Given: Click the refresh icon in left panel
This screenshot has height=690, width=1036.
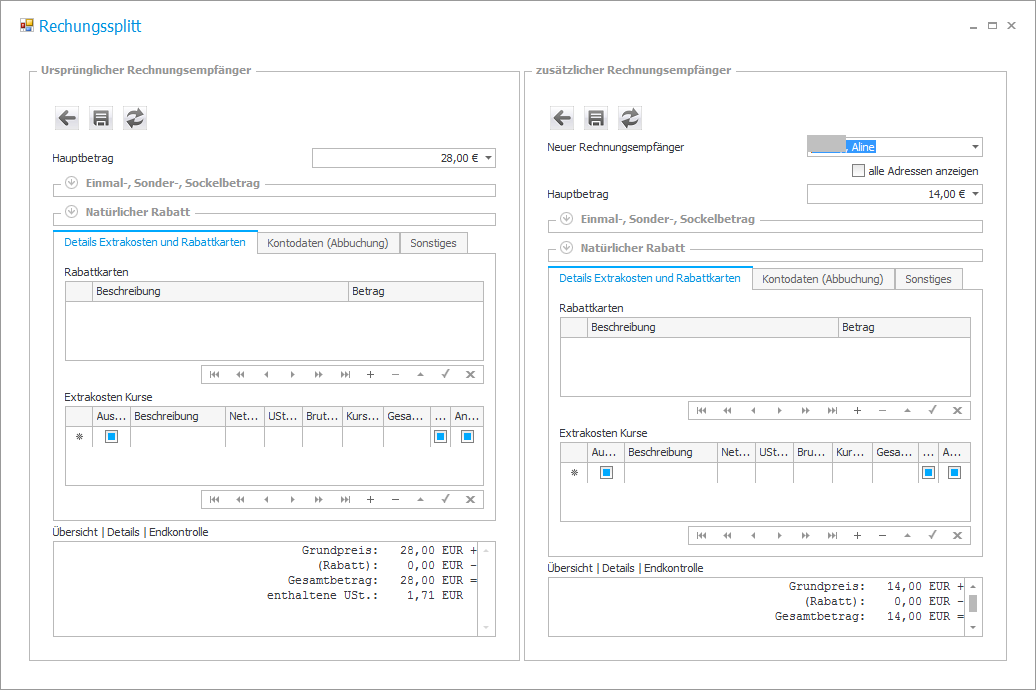Looking at the screenshot, I should click(x=135, y=118).
